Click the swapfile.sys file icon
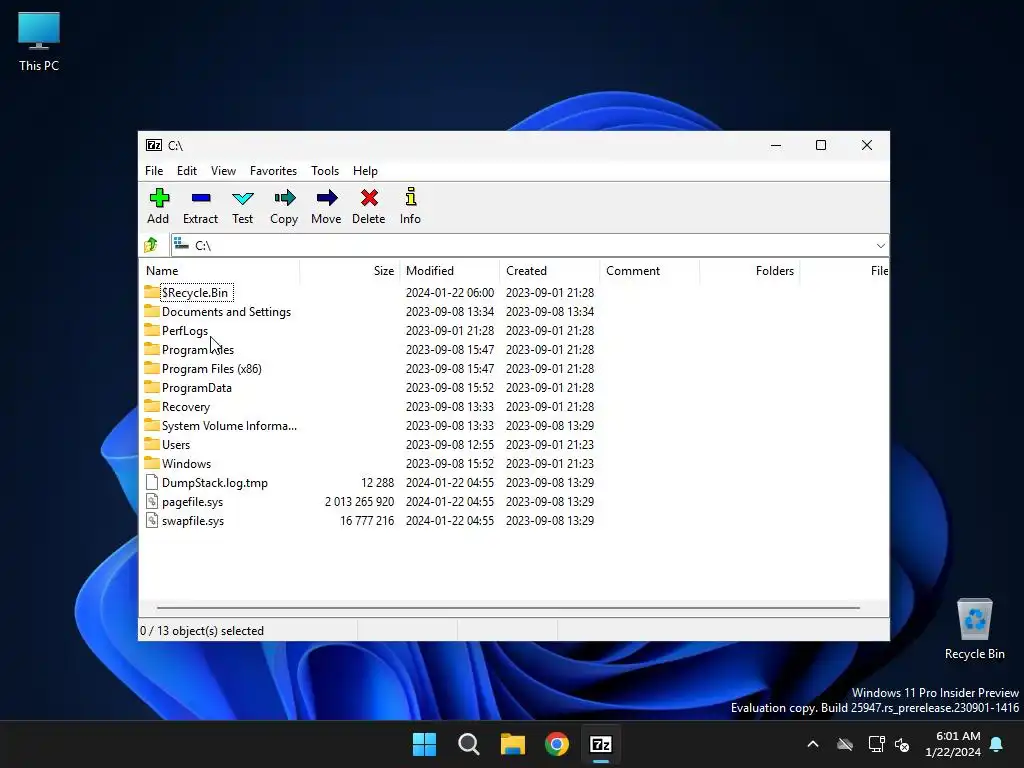Image resolution: width=1024 pixels, height=768 pixels. tap(152, 520)
